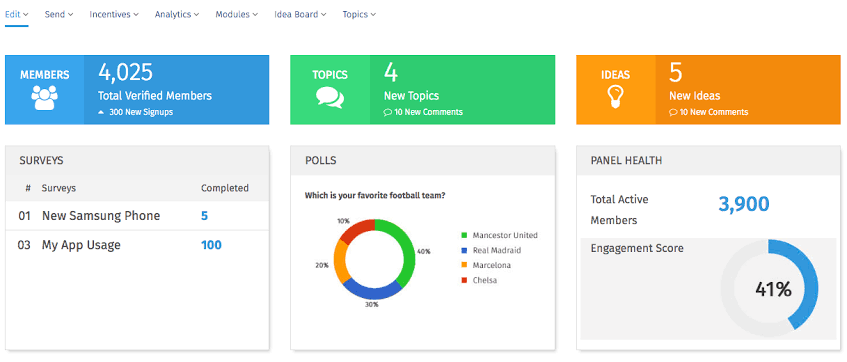Click the blue Real Madraid legend swatch
Viewport: 847px width, 362px height.
464,251
